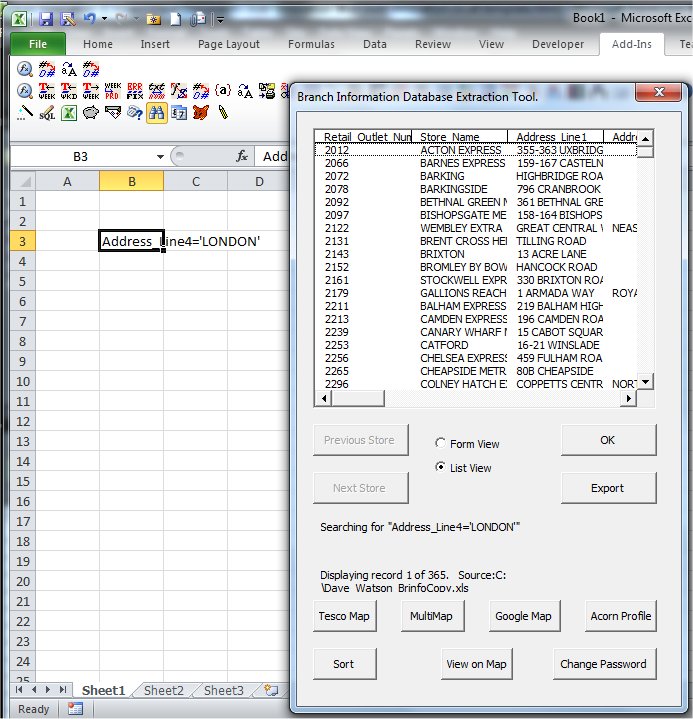Screen dimensions: 693x719
Task: Click the list's horizontal scroll right arrow
Action: pos(629,398)
